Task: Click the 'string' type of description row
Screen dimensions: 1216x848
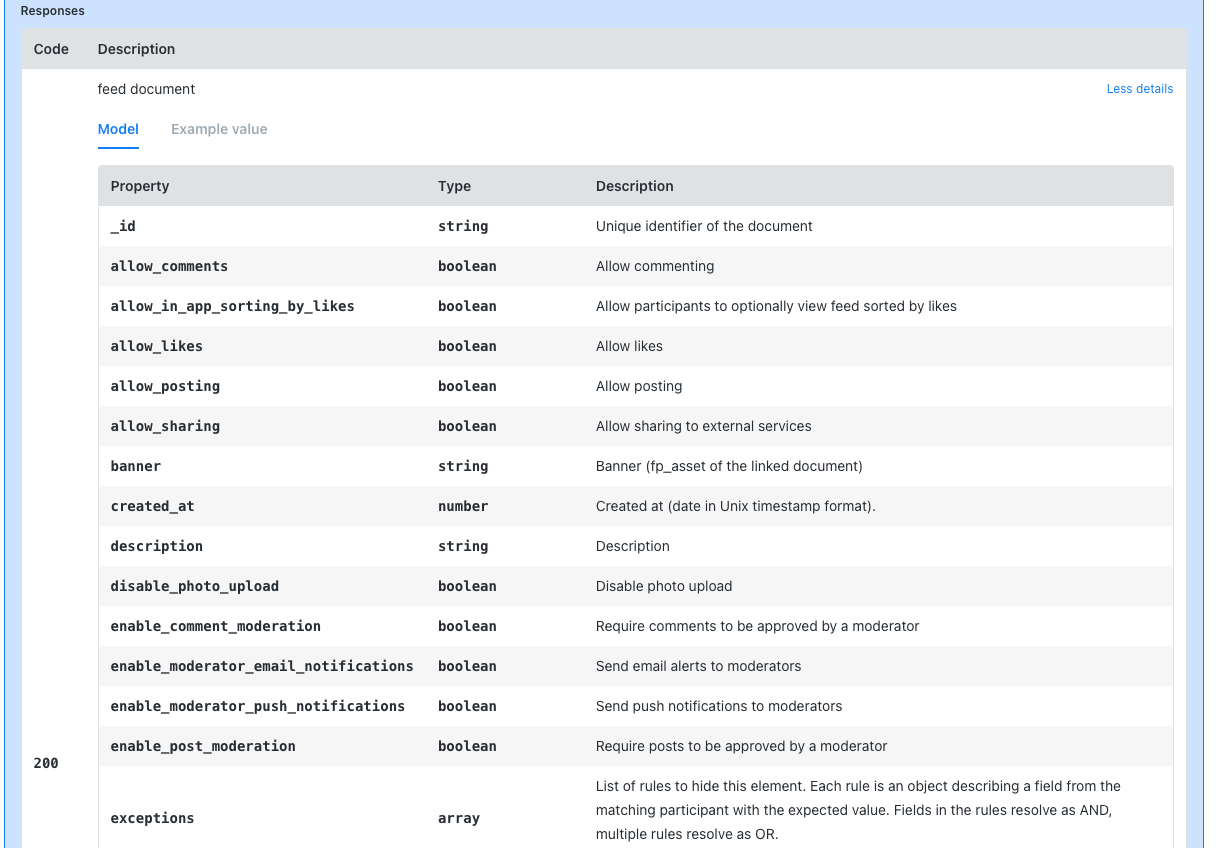Action: tap(463, 546)
